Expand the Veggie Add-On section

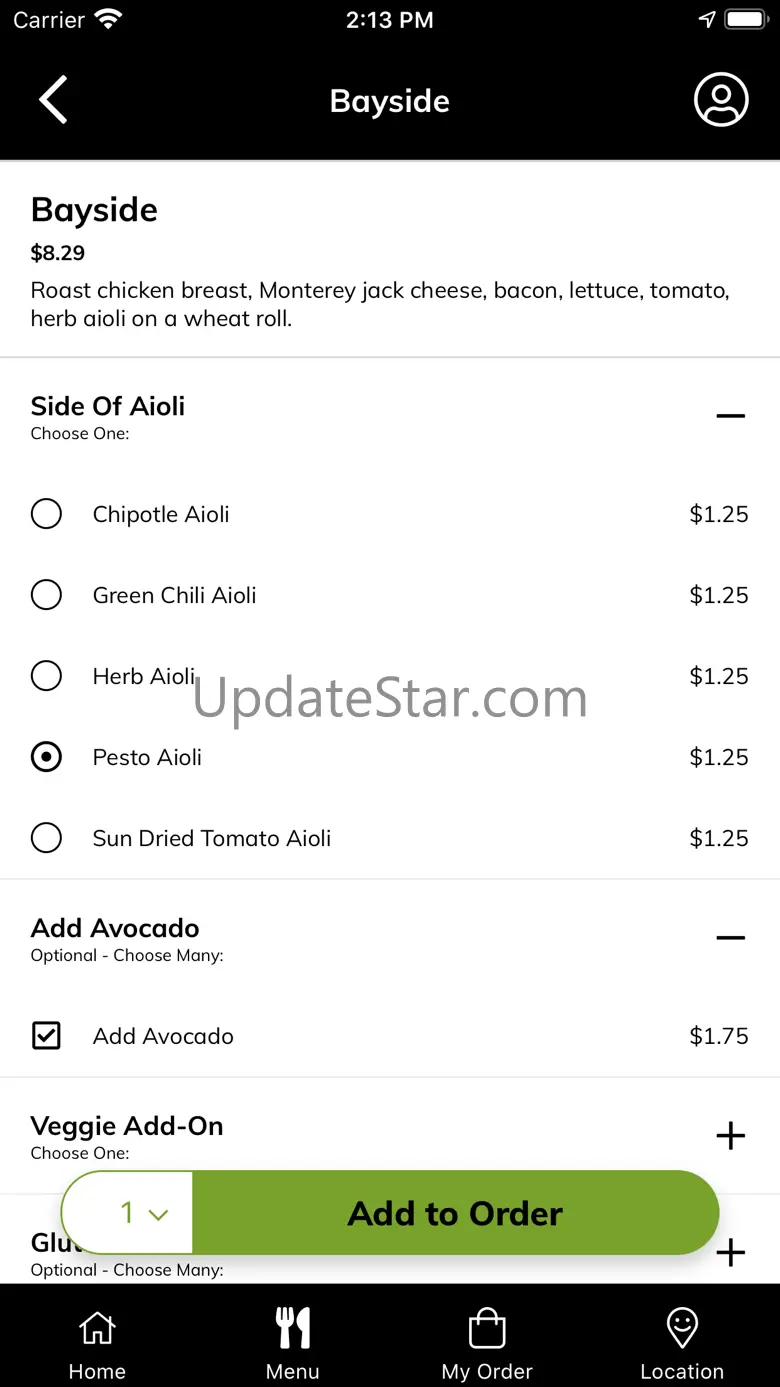click(731, 1136)
